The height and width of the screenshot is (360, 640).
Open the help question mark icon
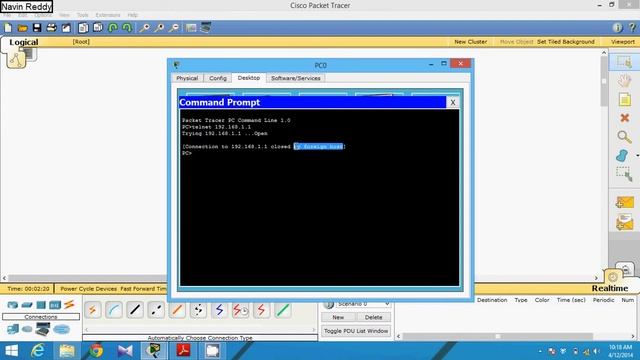(x=632, y=28)
